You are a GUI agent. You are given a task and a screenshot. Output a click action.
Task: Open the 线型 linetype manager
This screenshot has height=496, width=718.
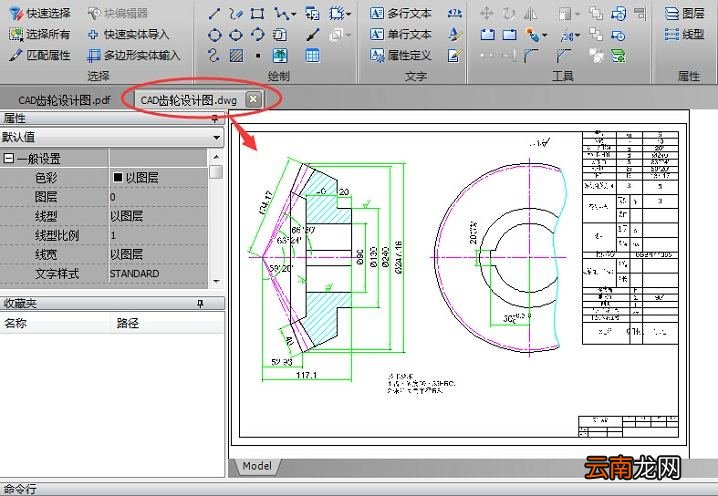tap(685, 34)
